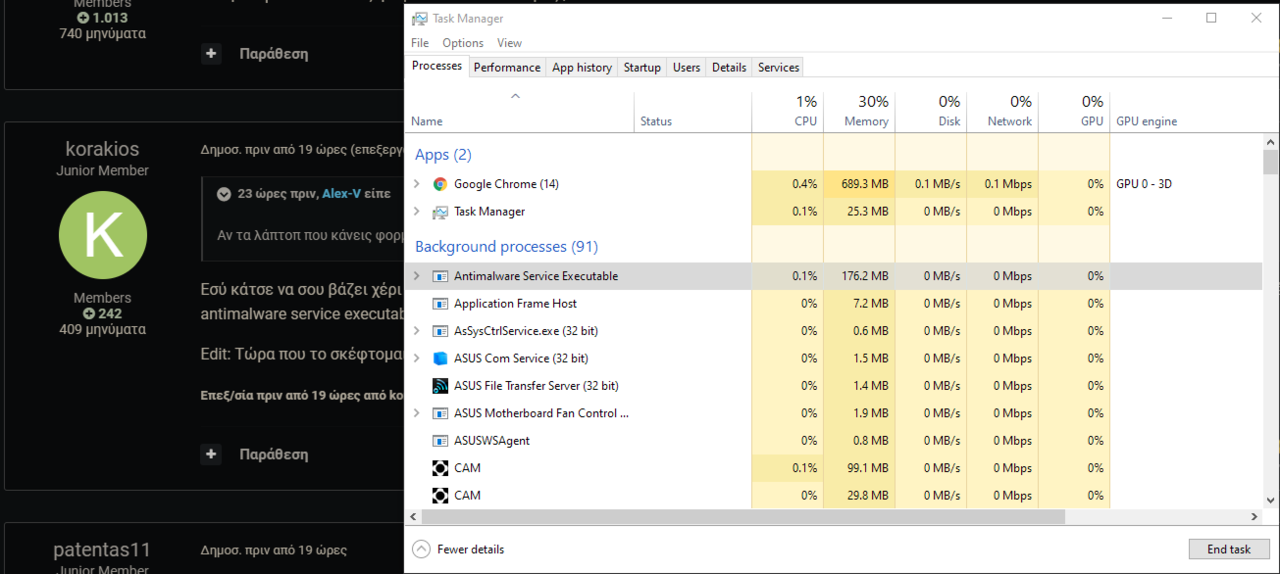Expand AsSysCtrlService.exe (32 bit) entry

click(416, 331)
